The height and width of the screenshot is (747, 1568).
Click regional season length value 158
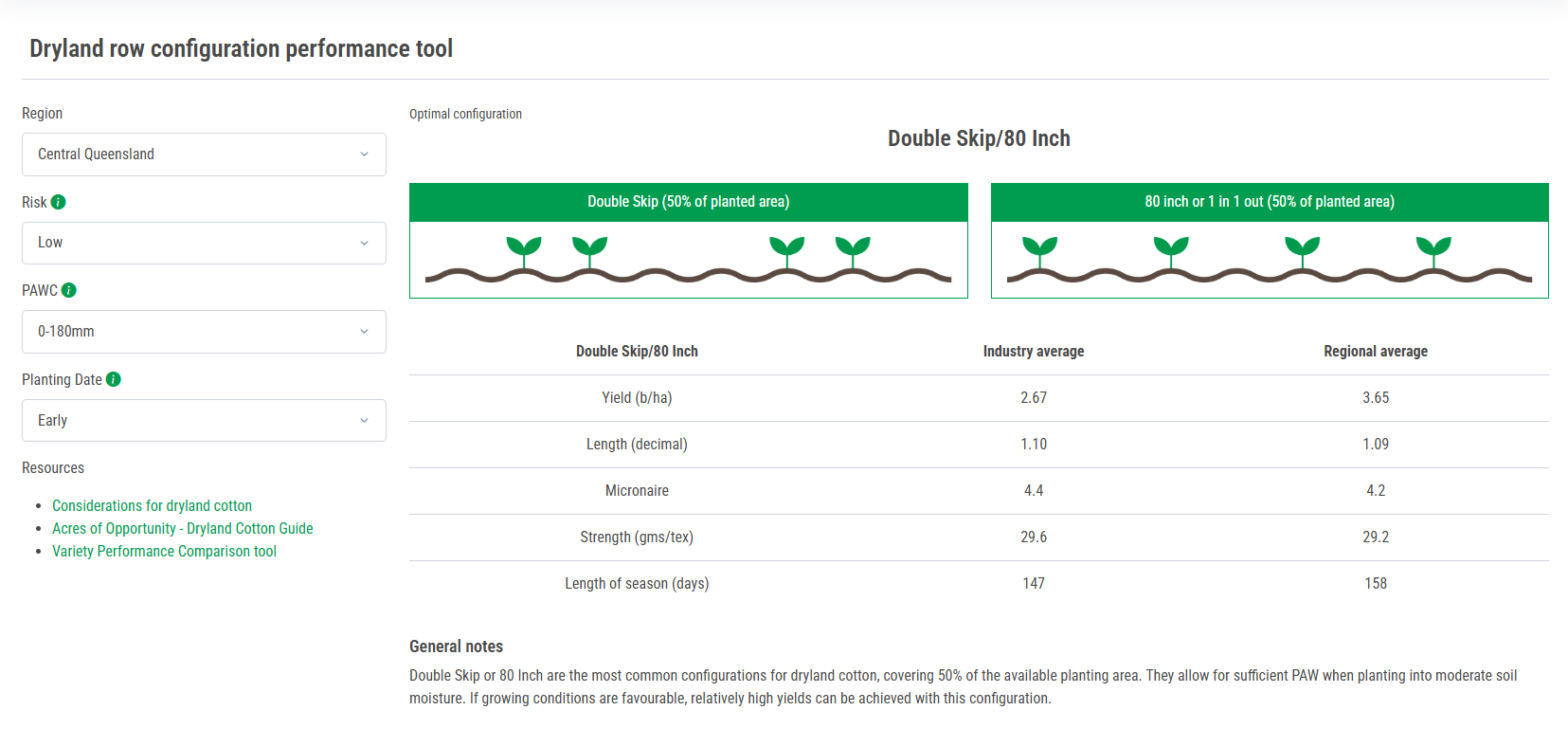click(1376, 583)
